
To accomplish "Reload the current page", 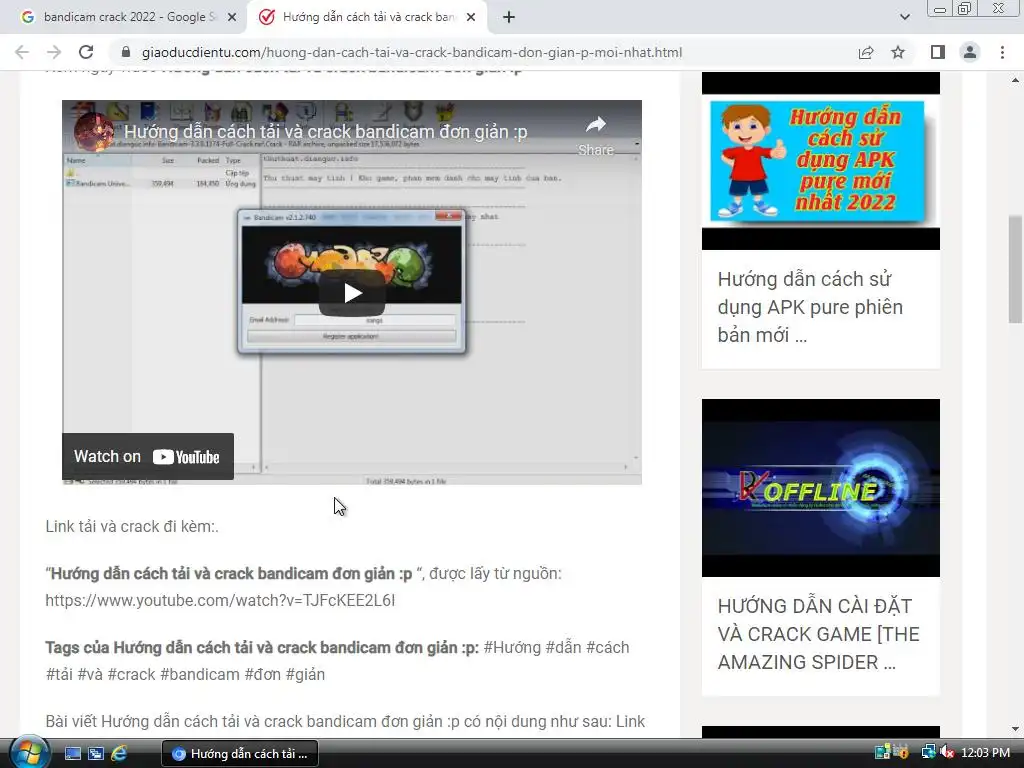I will pyautogui.click(x=86, y=52).
